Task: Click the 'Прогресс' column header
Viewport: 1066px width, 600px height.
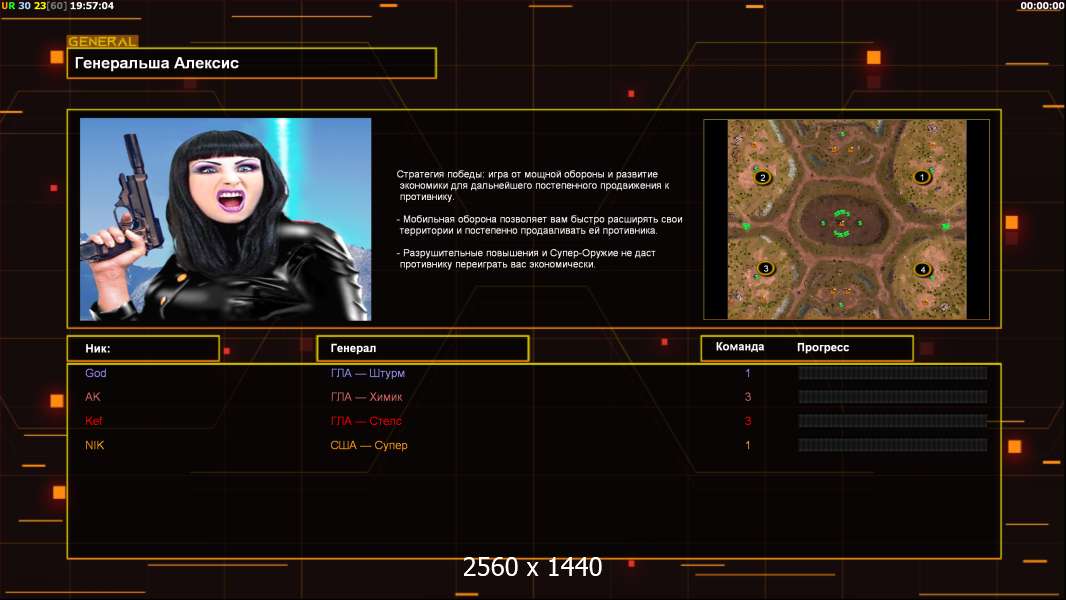Action: 823,347
